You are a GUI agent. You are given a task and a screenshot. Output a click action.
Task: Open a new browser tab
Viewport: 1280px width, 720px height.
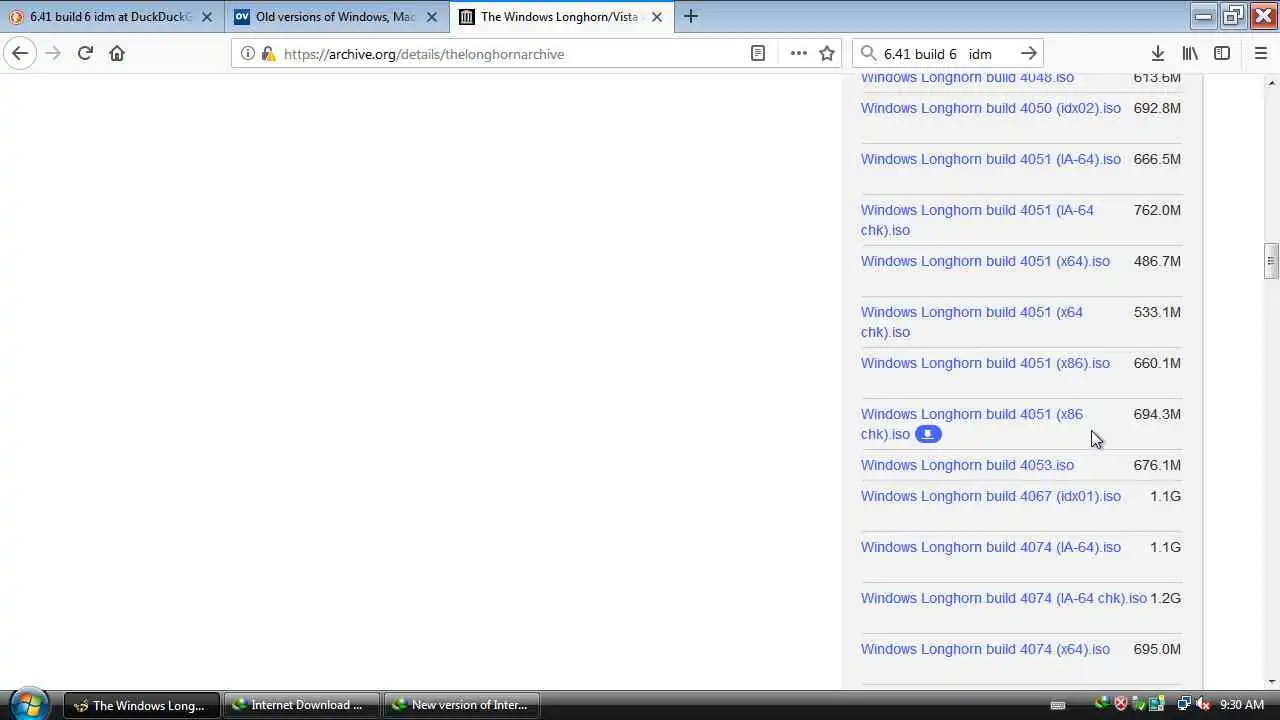[x=690, y=16]
